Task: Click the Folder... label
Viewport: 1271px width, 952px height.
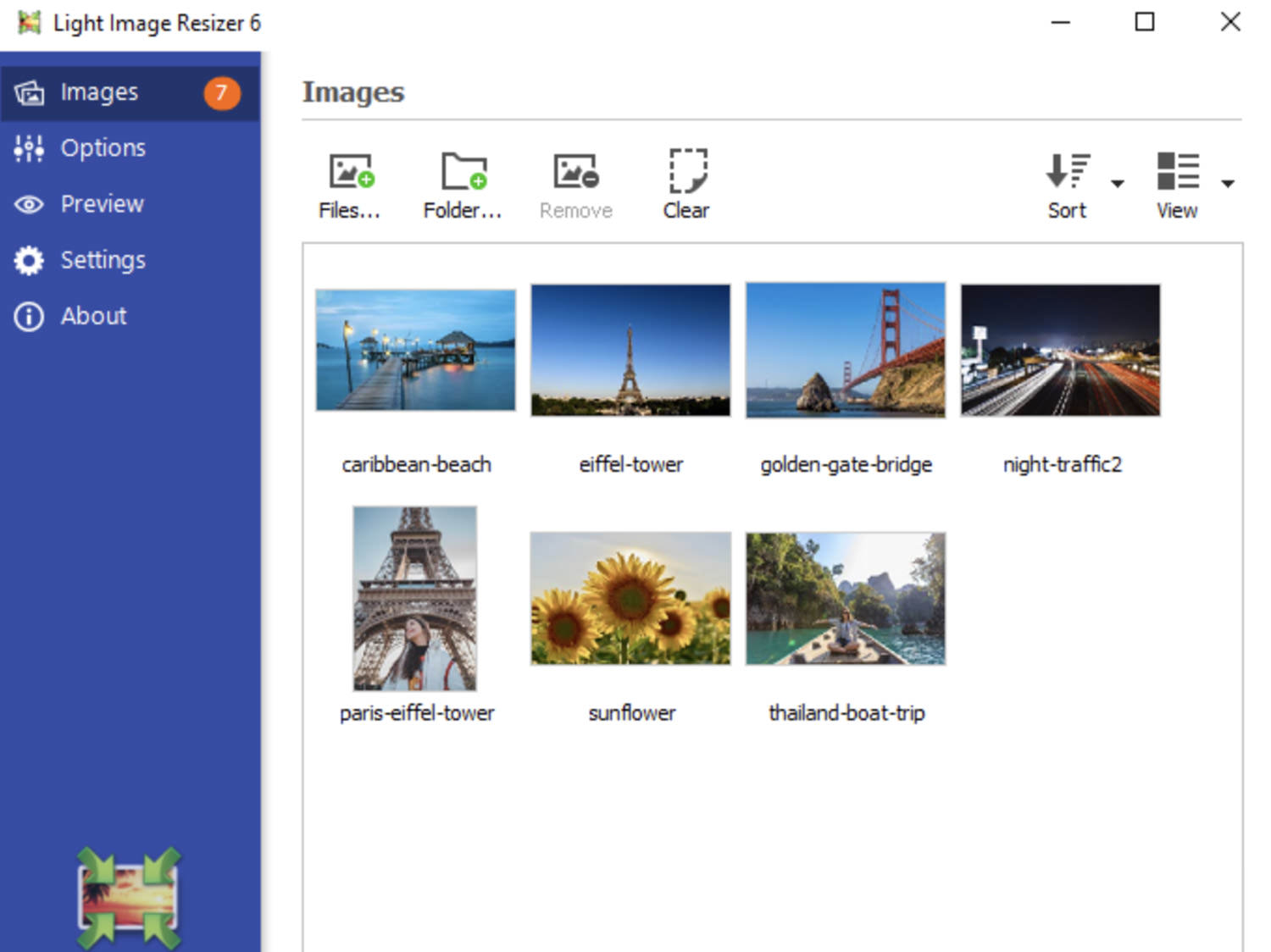Action: point(463,210)
